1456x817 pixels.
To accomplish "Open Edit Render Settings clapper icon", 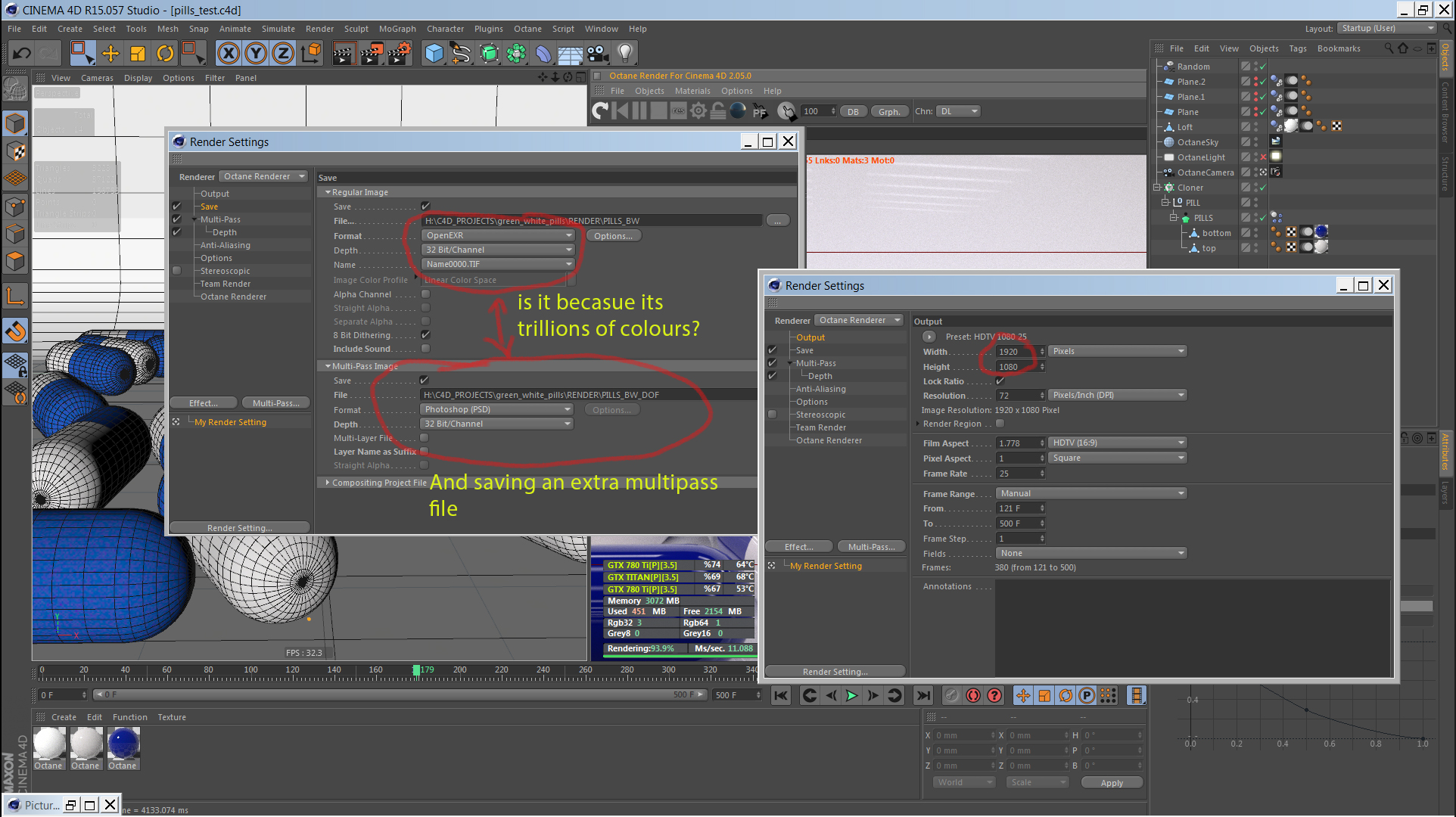I will click(399, 53).
